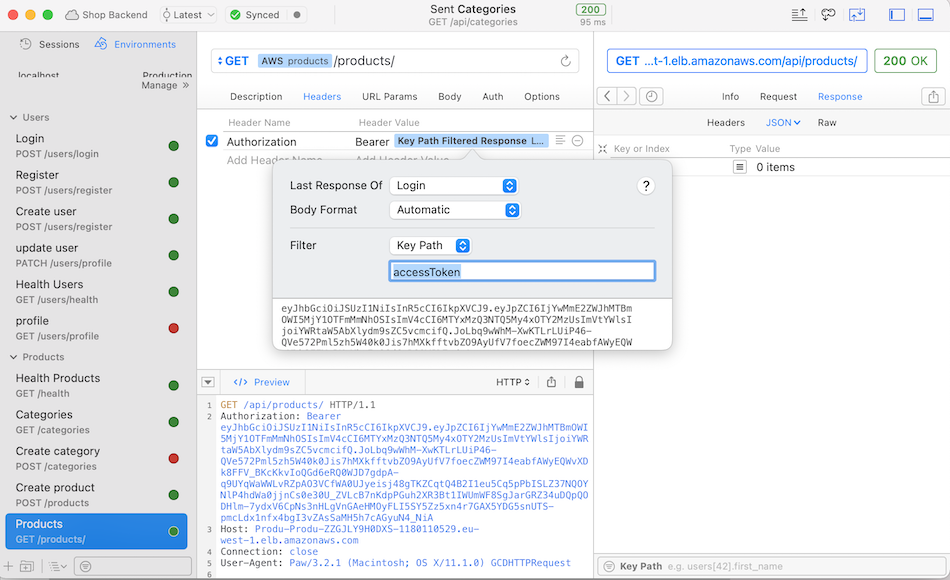Switch to the Auth tab
The width and height of the screenshot is (950, 580).
(493, 97)
